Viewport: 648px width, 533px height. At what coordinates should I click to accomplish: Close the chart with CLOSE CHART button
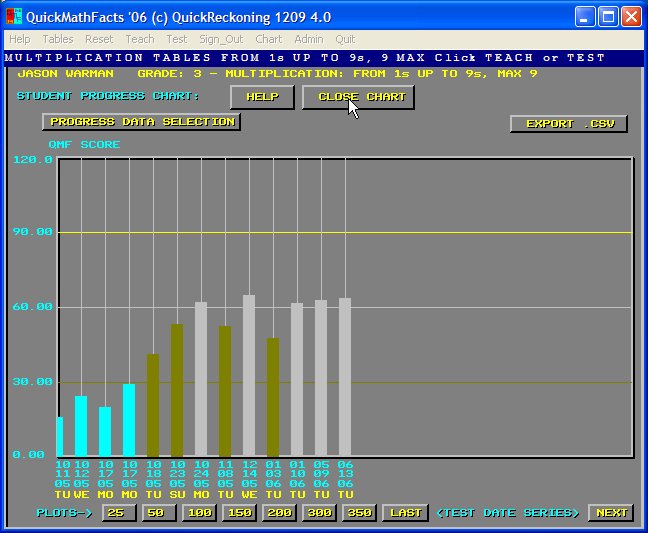tap(358, 97)
